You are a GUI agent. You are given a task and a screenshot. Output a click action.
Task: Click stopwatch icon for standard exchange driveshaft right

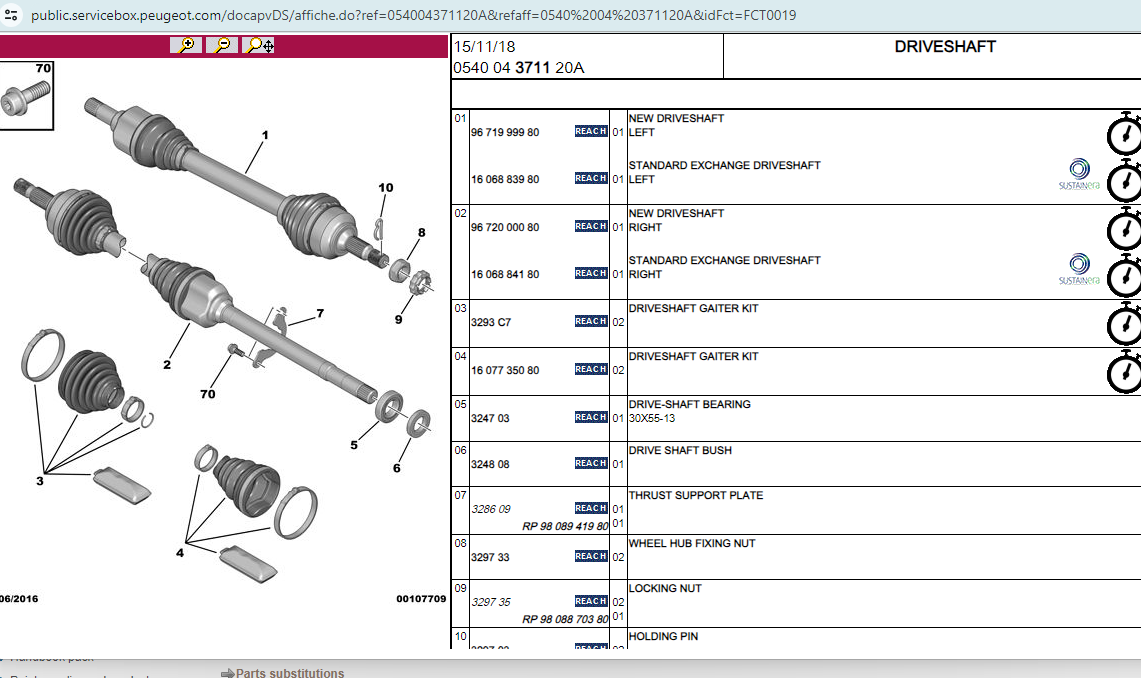(1124, 276)
